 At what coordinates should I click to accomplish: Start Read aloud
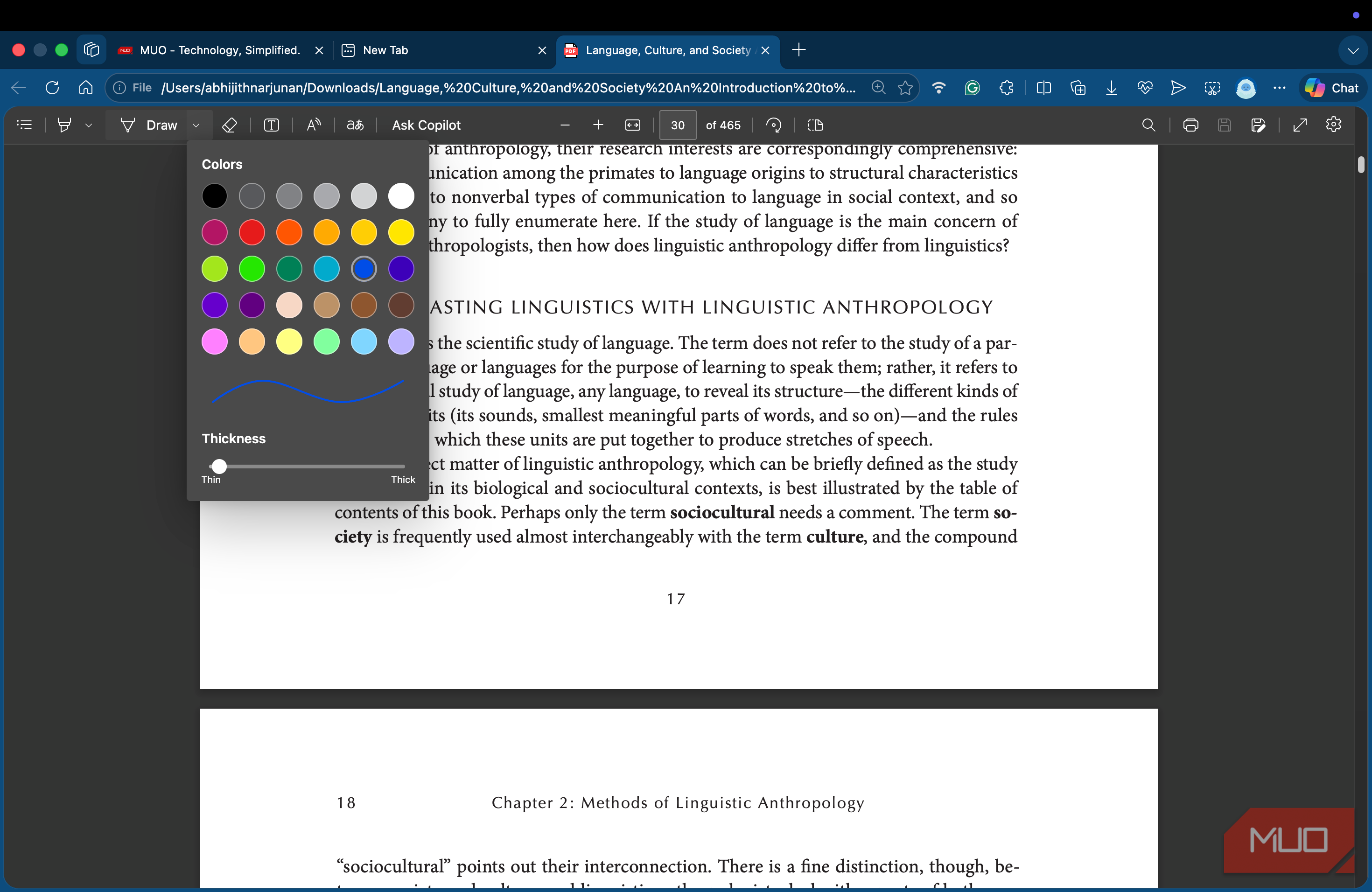[314, 125]
